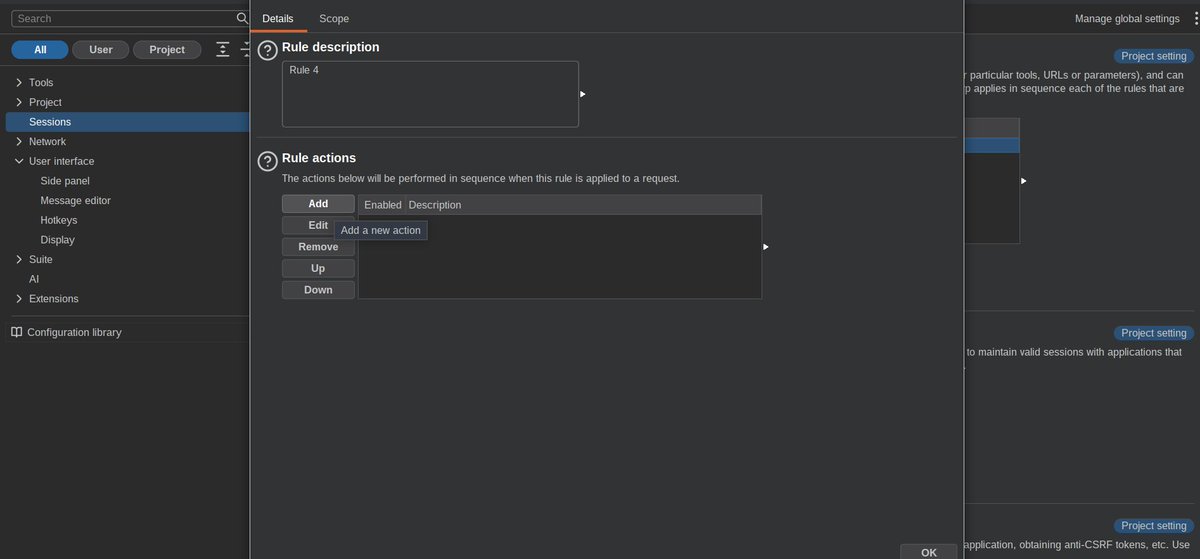The image size is (1200, 559).
Task: Click the Rule description text area
Action: [x=430, y=94]
